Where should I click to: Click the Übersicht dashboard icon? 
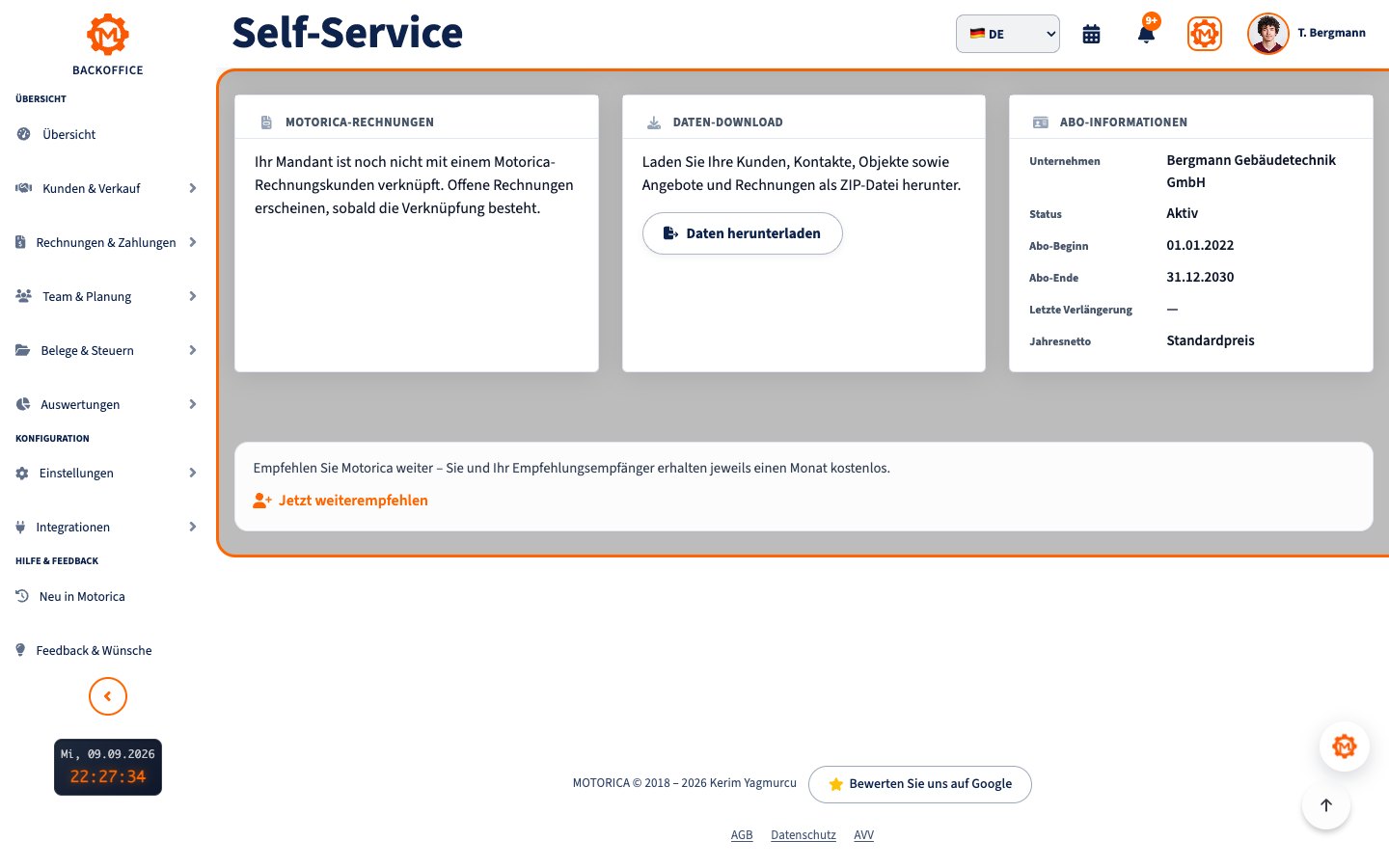pos(23,134)
